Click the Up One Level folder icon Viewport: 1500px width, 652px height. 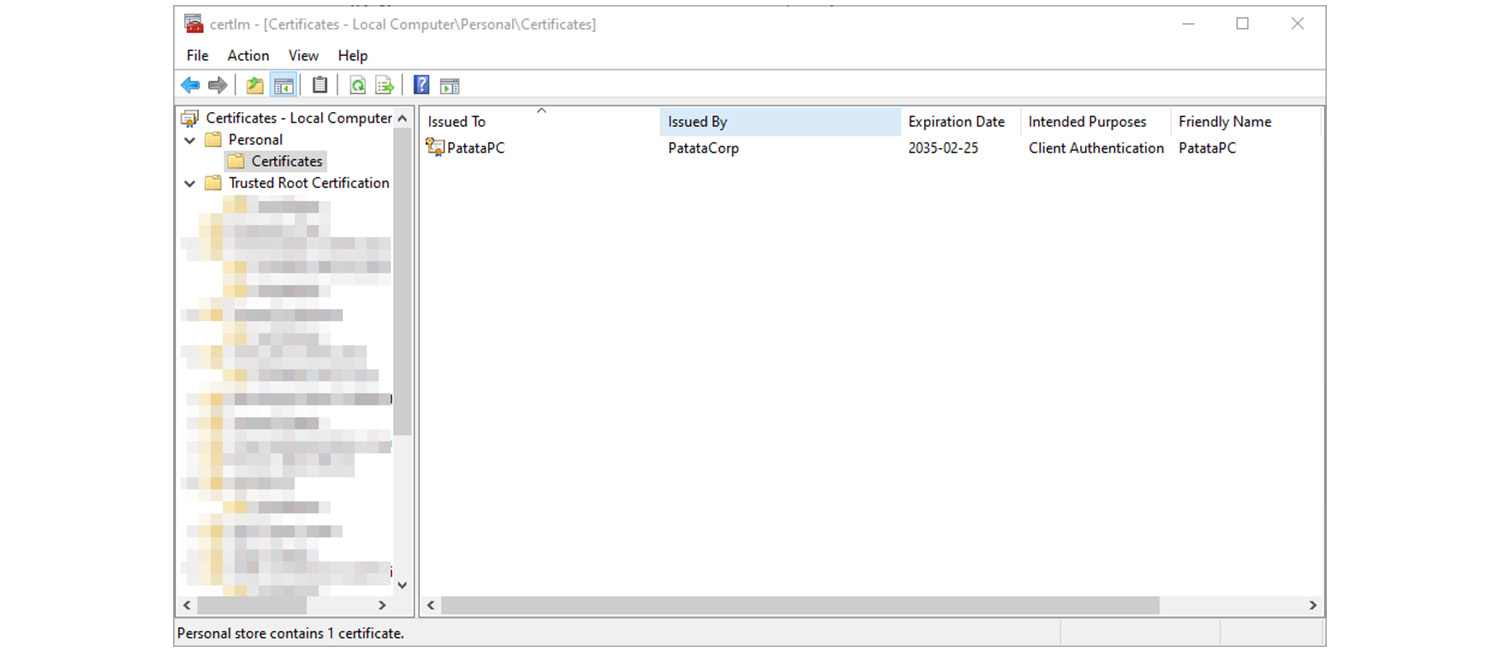pos(255,86)
